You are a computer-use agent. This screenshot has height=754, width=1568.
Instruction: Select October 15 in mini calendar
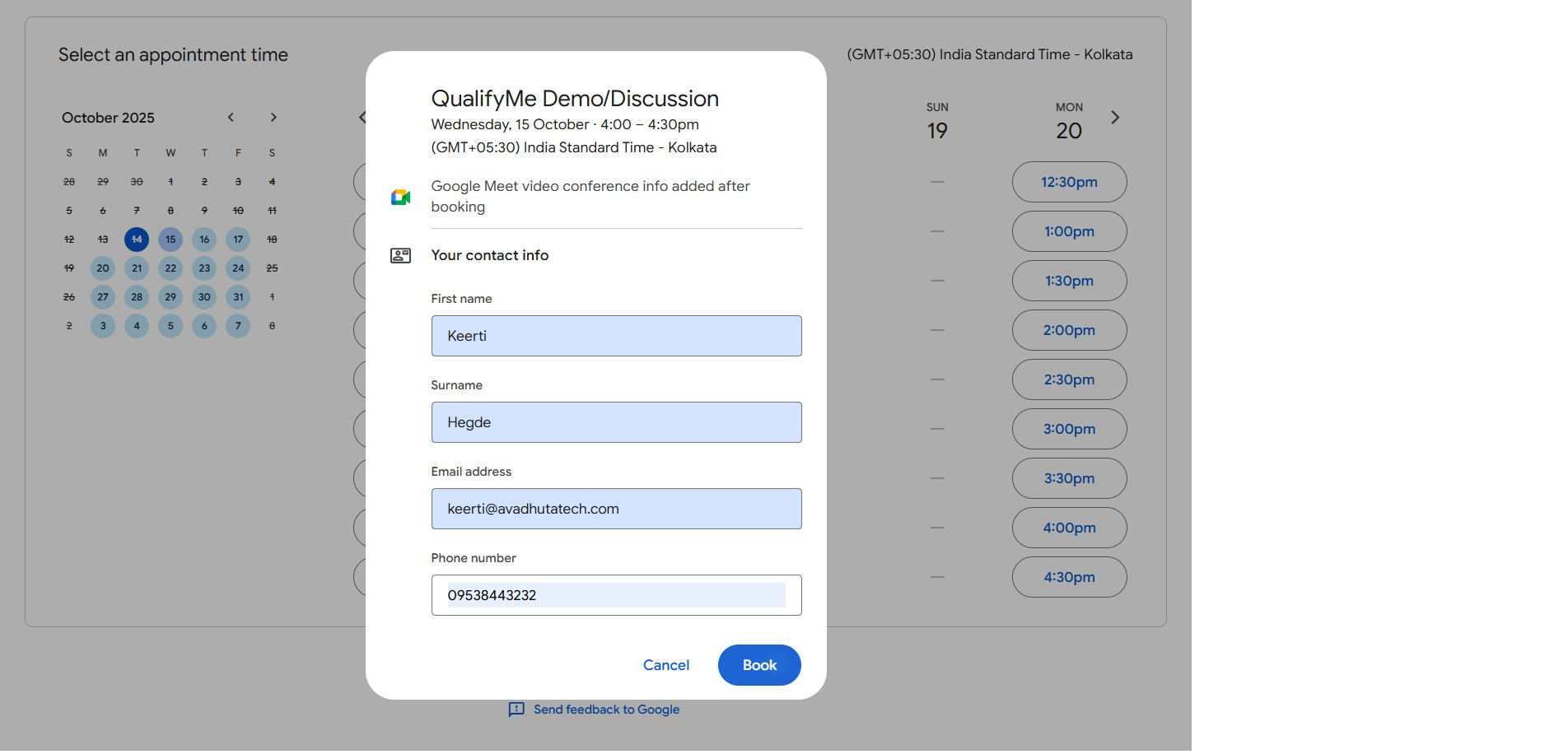tap(170, 240)
